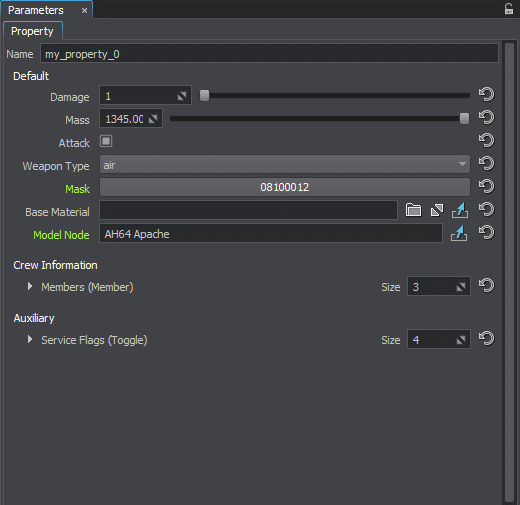Reset the Weapon Type value
Screen dimensions: 520x505
[x=486, y=163]
